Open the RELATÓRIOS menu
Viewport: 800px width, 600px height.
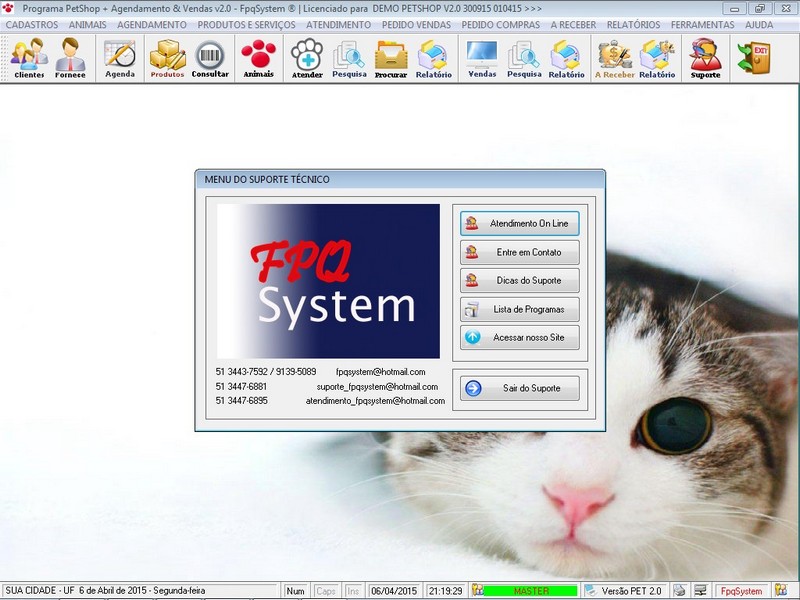(x=634, y=24)
